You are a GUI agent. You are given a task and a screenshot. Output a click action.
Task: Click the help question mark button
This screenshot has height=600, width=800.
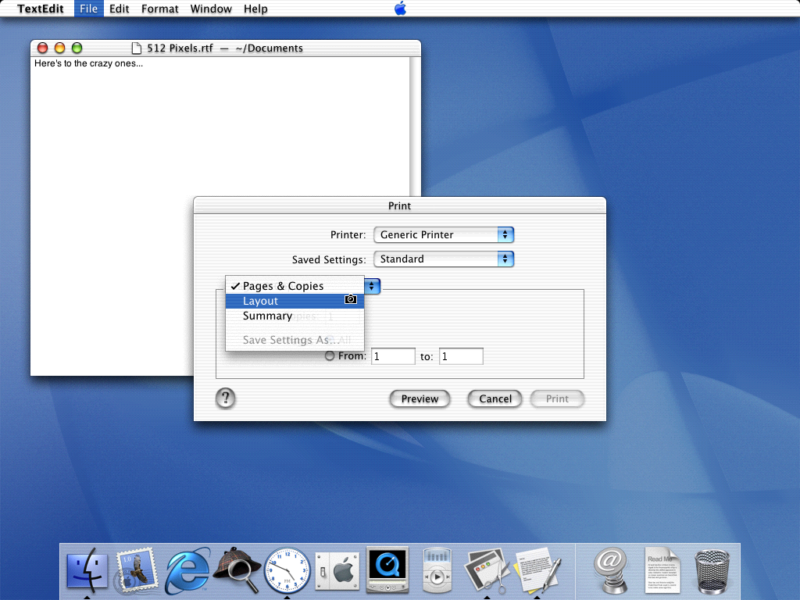click(225, 398)
